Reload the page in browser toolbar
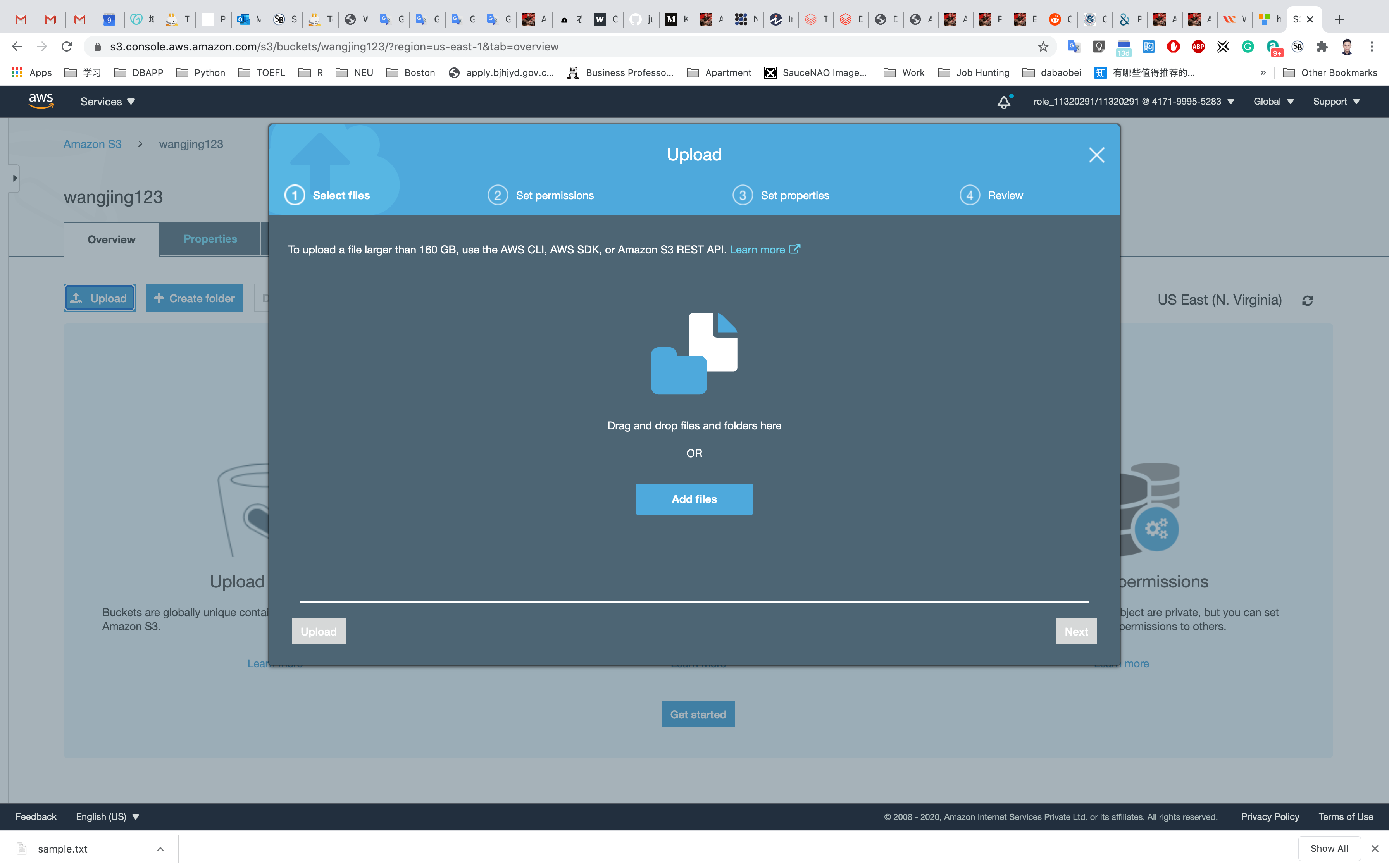The height and width of the screenshot is (868, 1389). point(67,46)
